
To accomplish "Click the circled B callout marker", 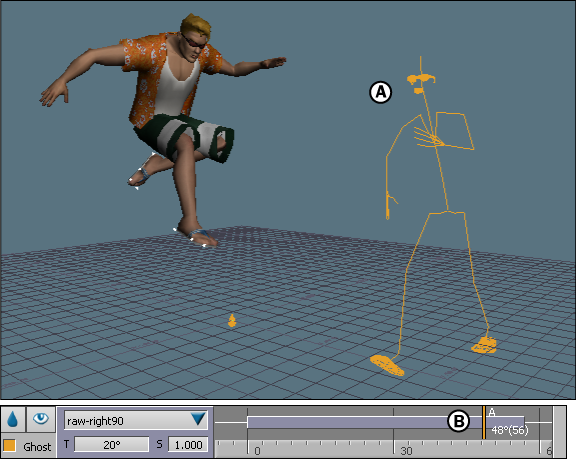I will click(458, 421).
